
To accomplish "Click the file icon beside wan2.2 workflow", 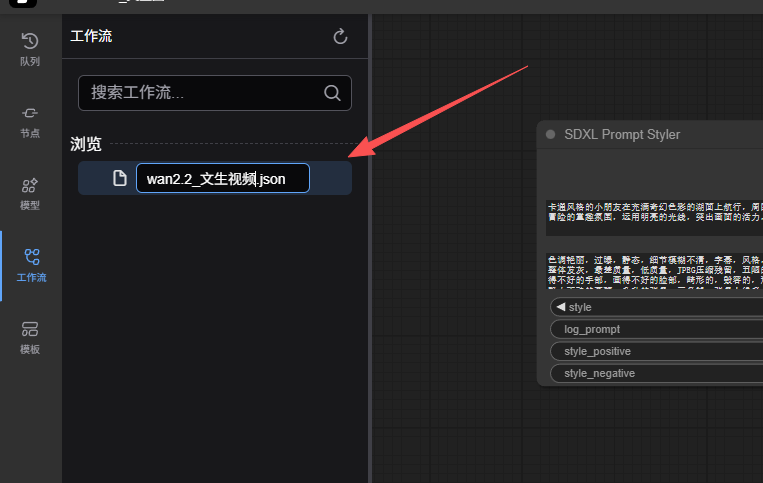I will click(x=120, y=179).
